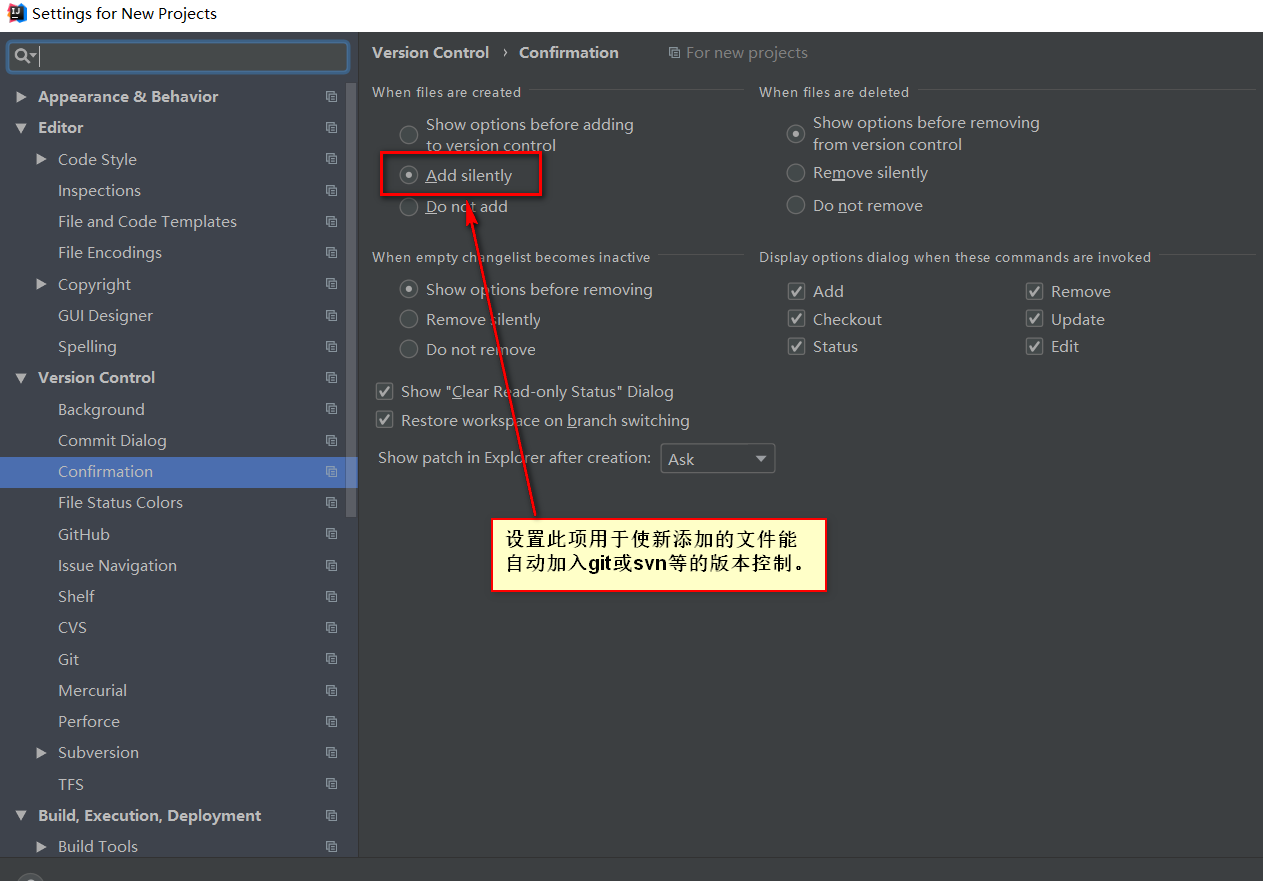Click the search magnifier icon

pos(25,56)
